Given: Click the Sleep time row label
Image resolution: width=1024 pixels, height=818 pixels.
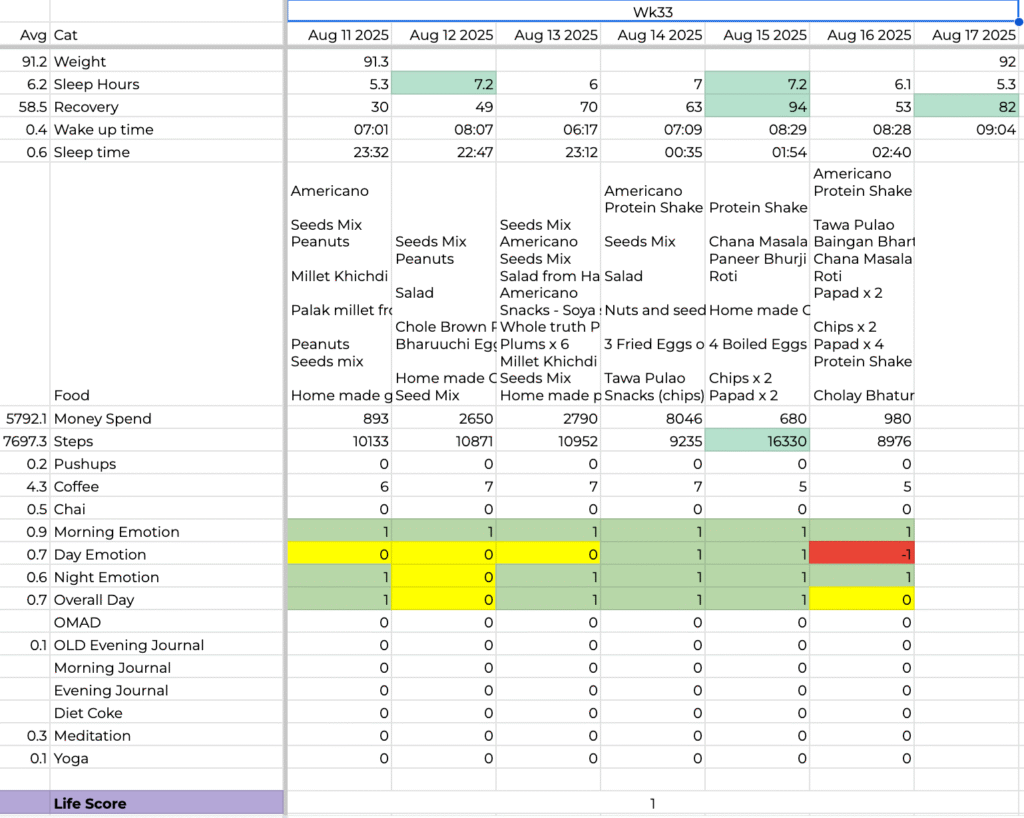Looking at the screenshot, I should tap(92, 152).
